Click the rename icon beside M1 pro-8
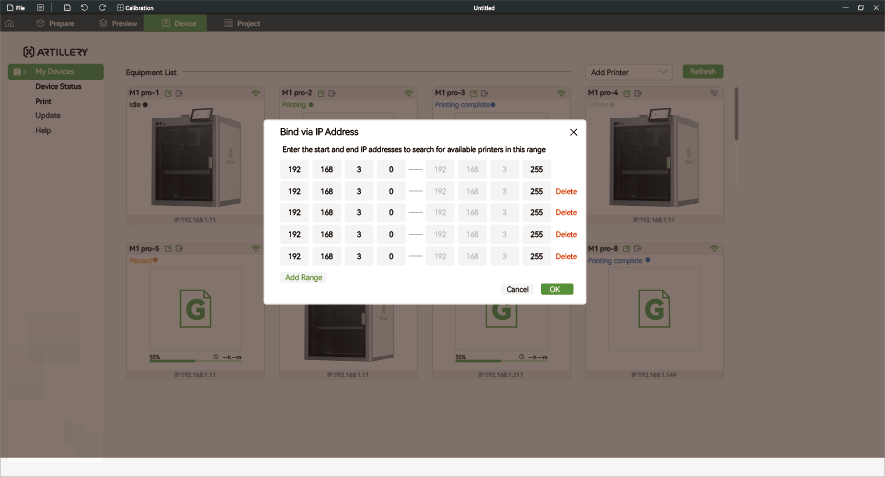 pos(627,249)
